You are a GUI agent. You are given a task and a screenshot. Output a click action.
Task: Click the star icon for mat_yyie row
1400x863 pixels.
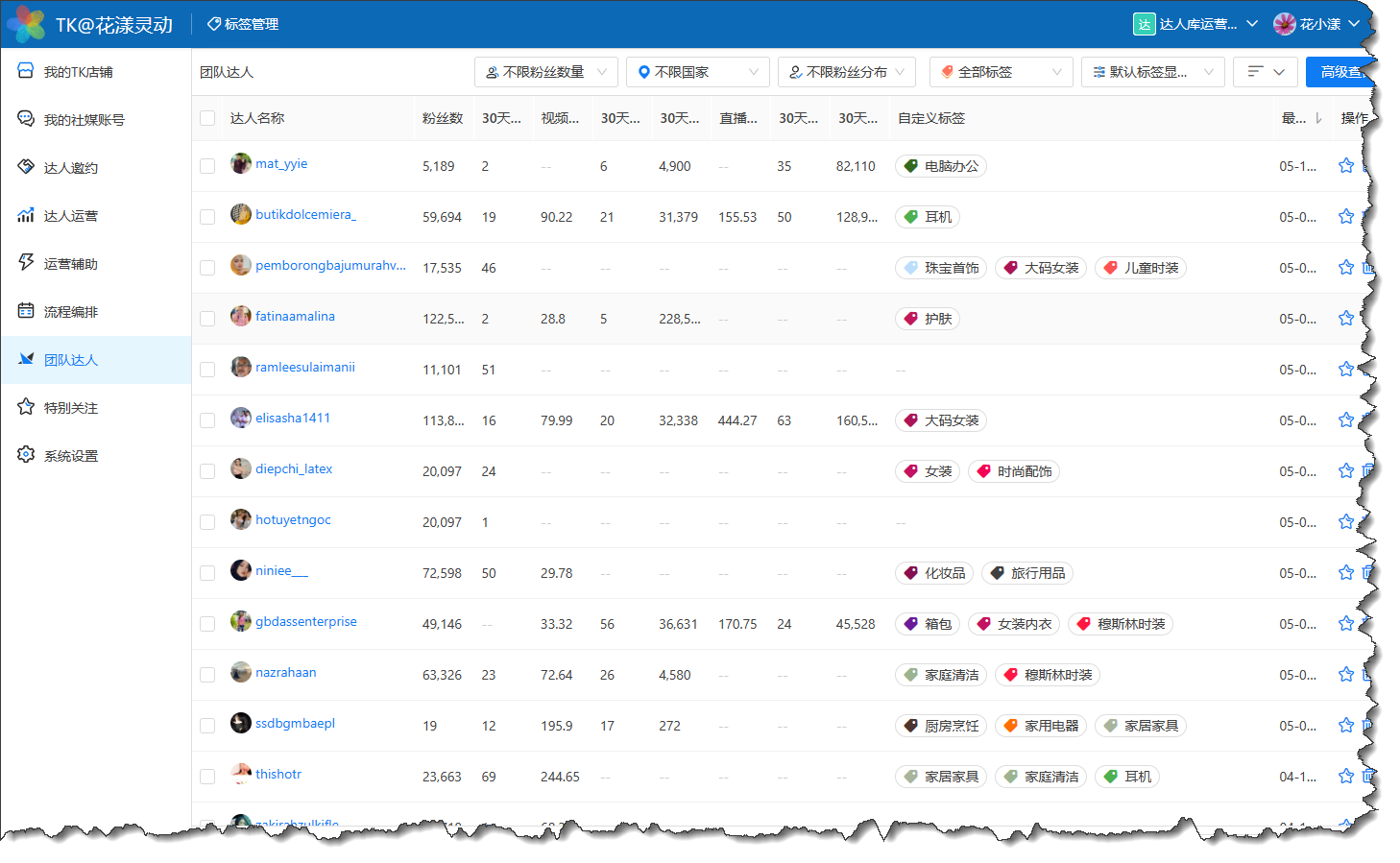point(1345,166)
